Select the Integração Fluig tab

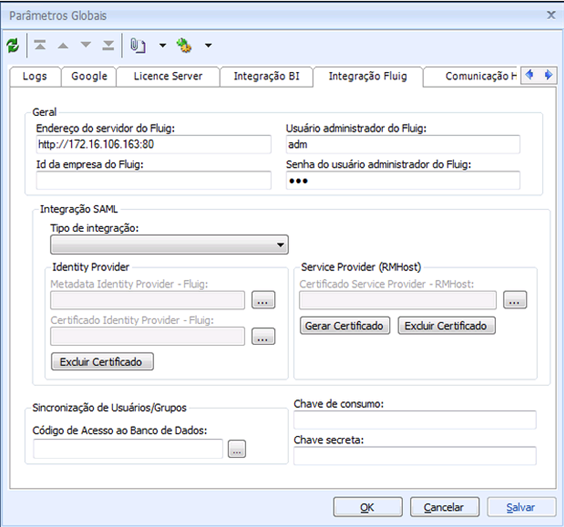[x=368, y=76]
